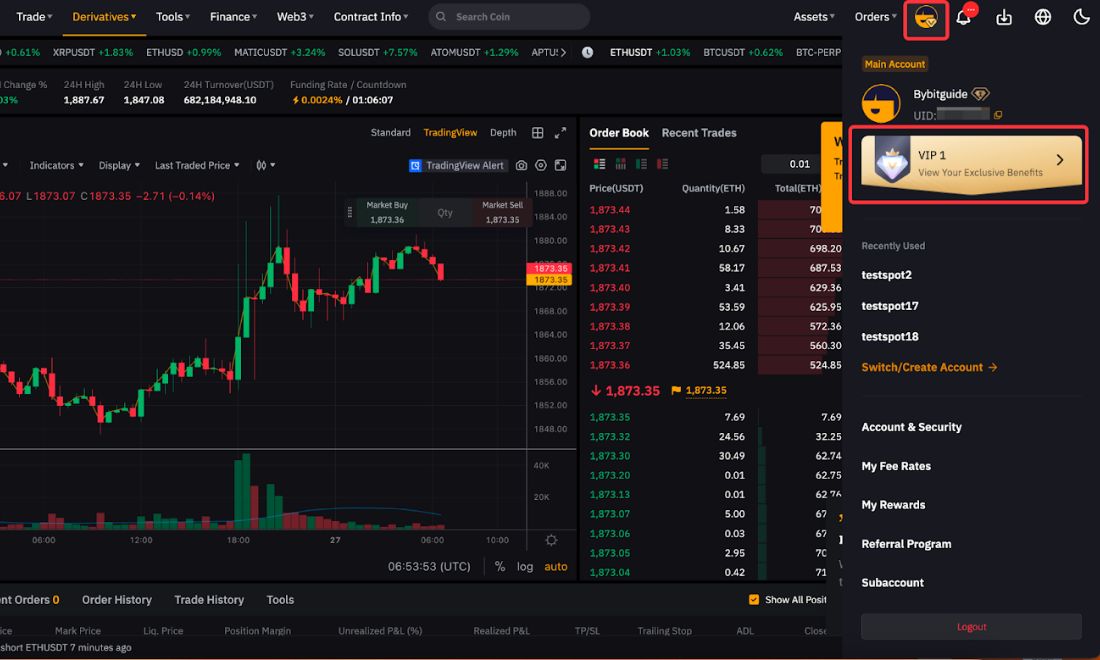
Task: Toggle Show All Positions checkbox
Action: pos(753,600)
